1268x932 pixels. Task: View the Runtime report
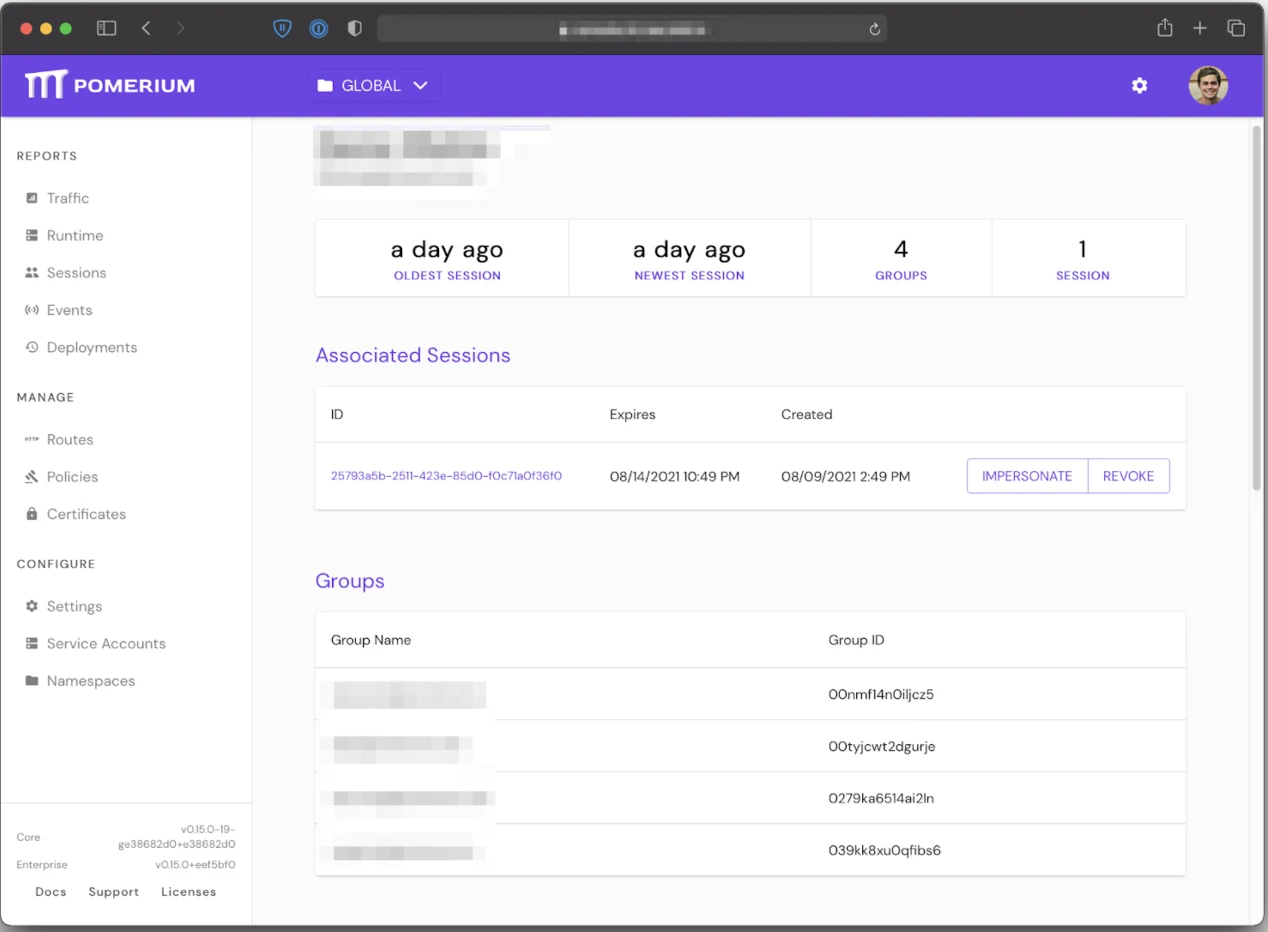[75, 235]
